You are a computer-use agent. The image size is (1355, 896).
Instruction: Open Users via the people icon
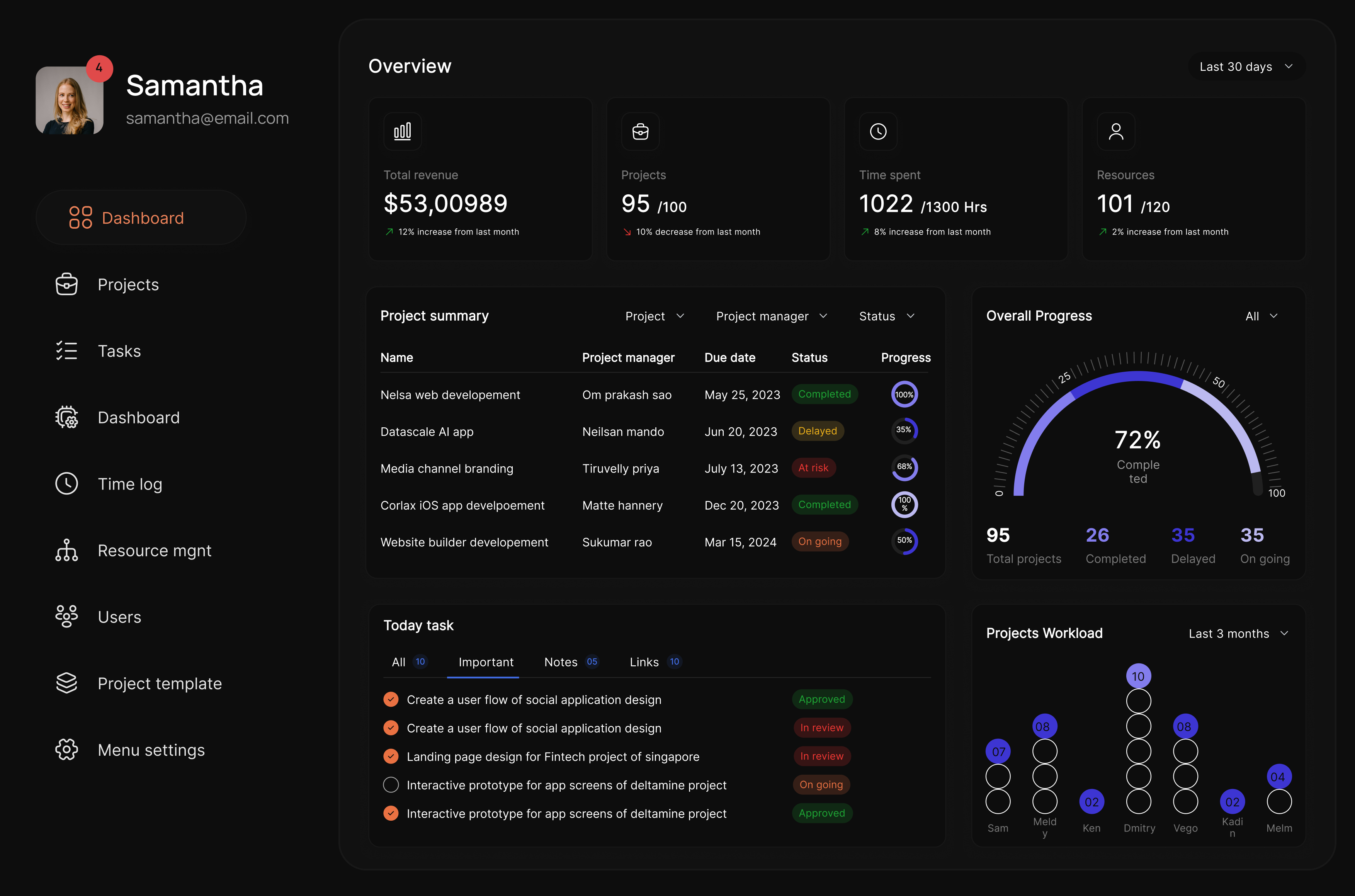click(67, 617)
